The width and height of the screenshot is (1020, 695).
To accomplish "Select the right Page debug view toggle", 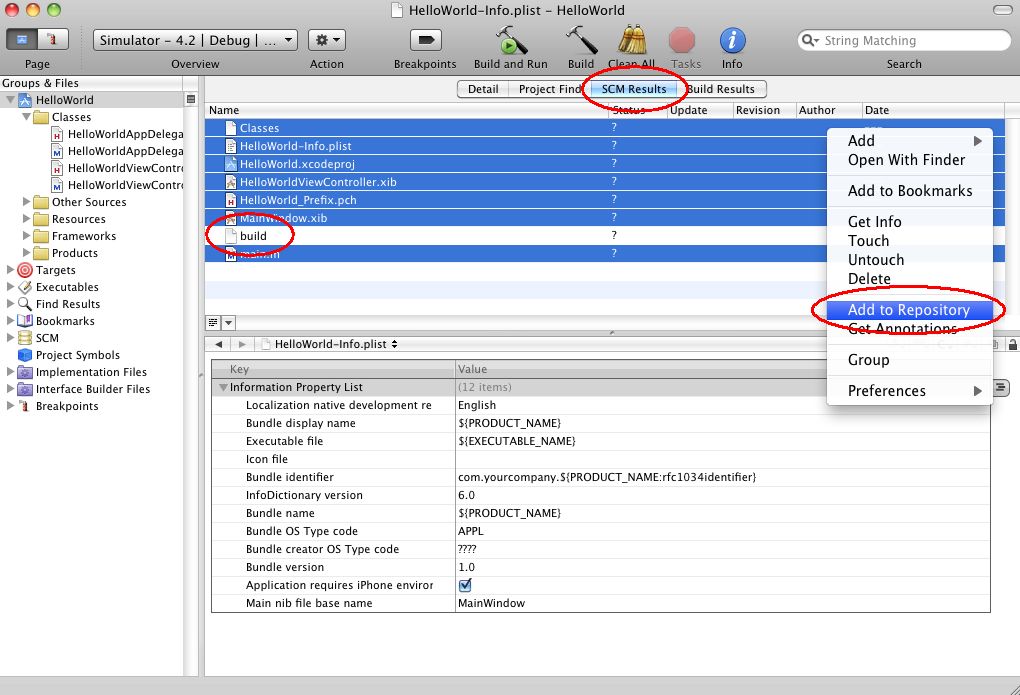I will point(53,40).
